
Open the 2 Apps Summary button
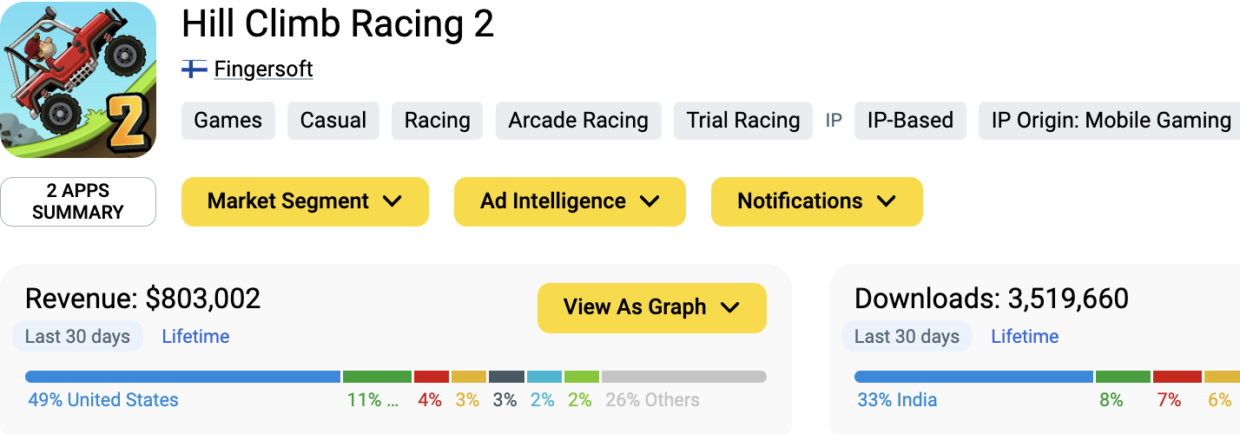(x=78, y=201)
